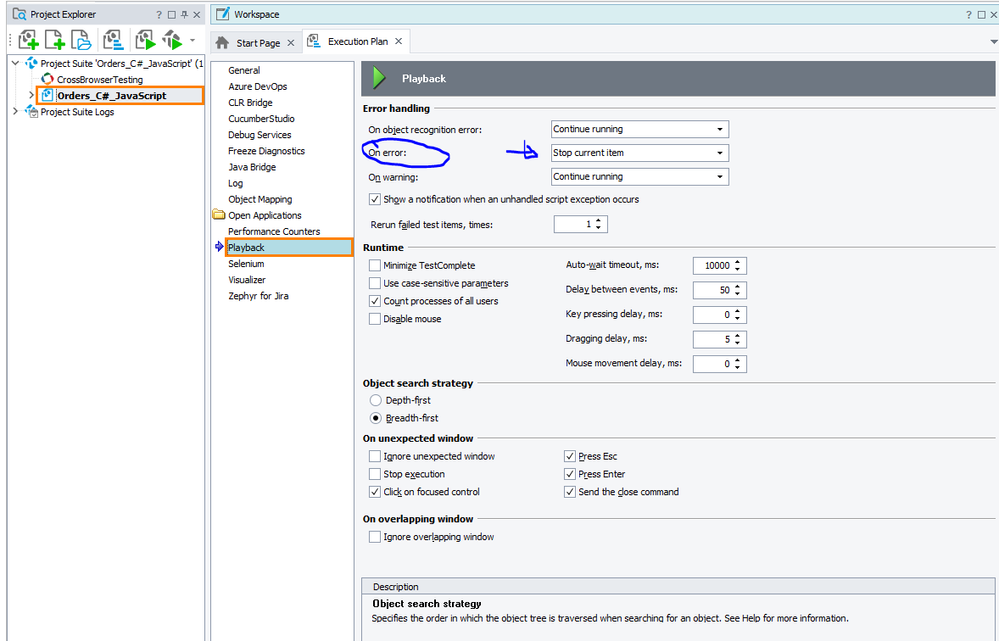
Task: Open the On object recognition error dropdown
Action: click(x=639, y=129)
